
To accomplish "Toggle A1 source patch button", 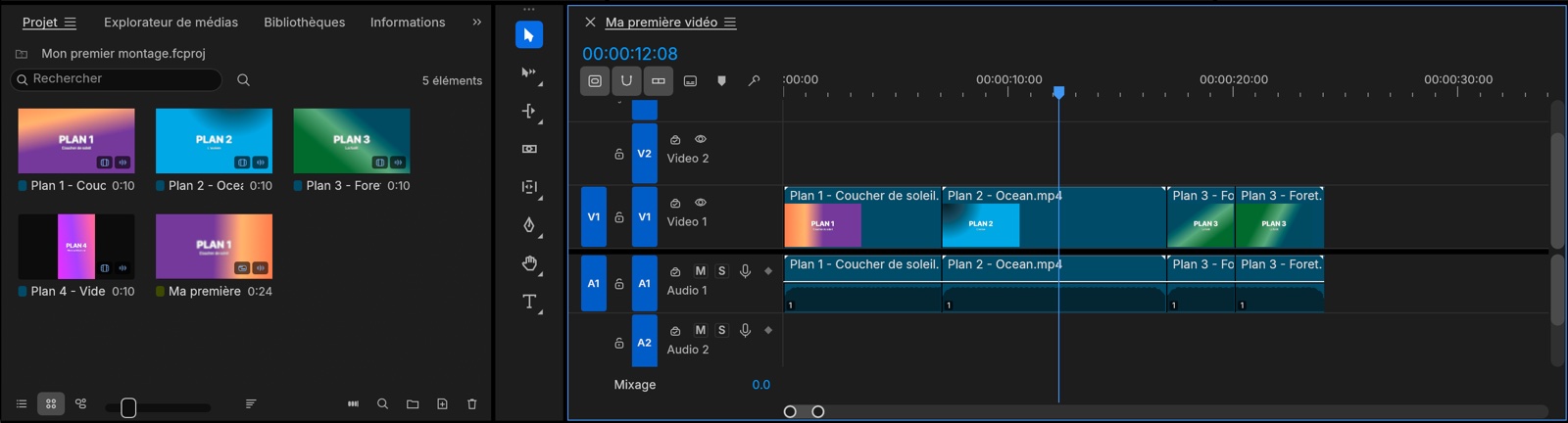I will point(594,284).
